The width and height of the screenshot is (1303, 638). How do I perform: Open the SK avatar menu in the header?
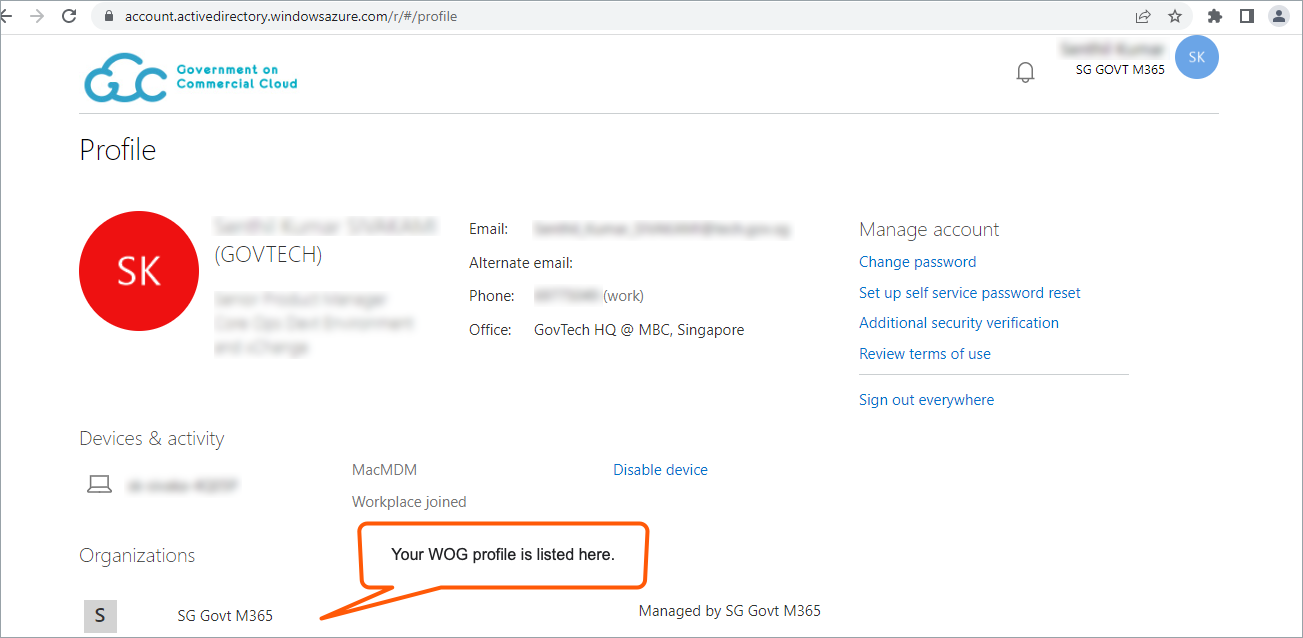[x=1196, y=57]
